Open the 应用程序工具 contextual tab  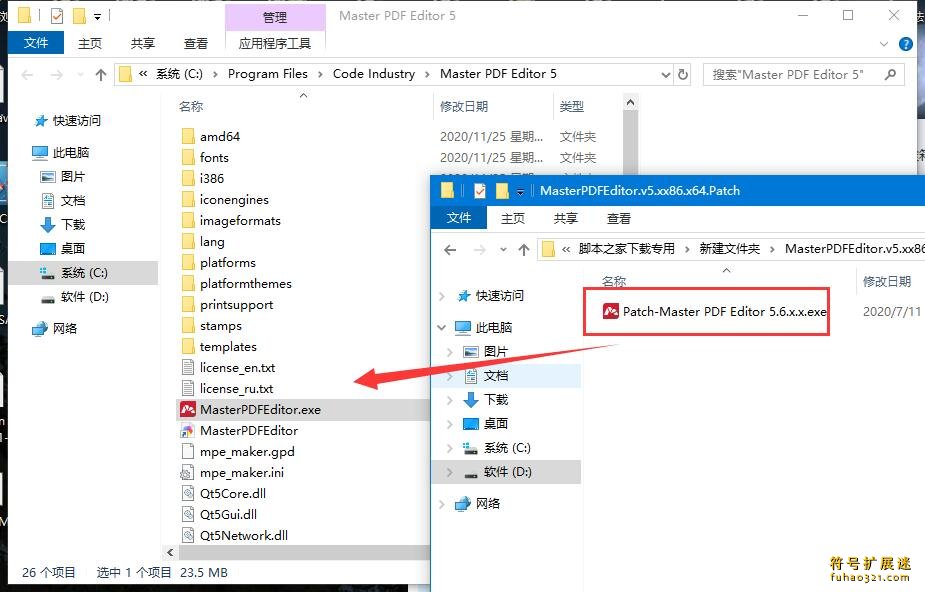(274, 44)
